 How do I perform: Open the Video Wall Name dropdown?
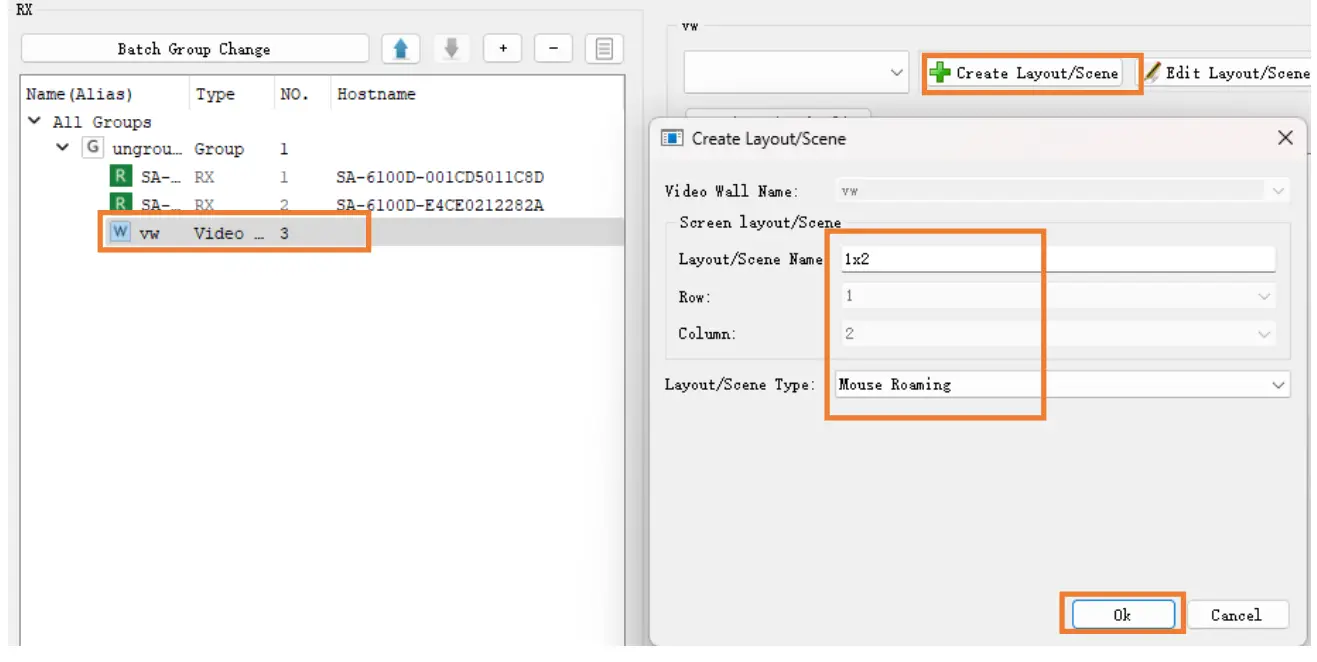(x=1062, y=191)
